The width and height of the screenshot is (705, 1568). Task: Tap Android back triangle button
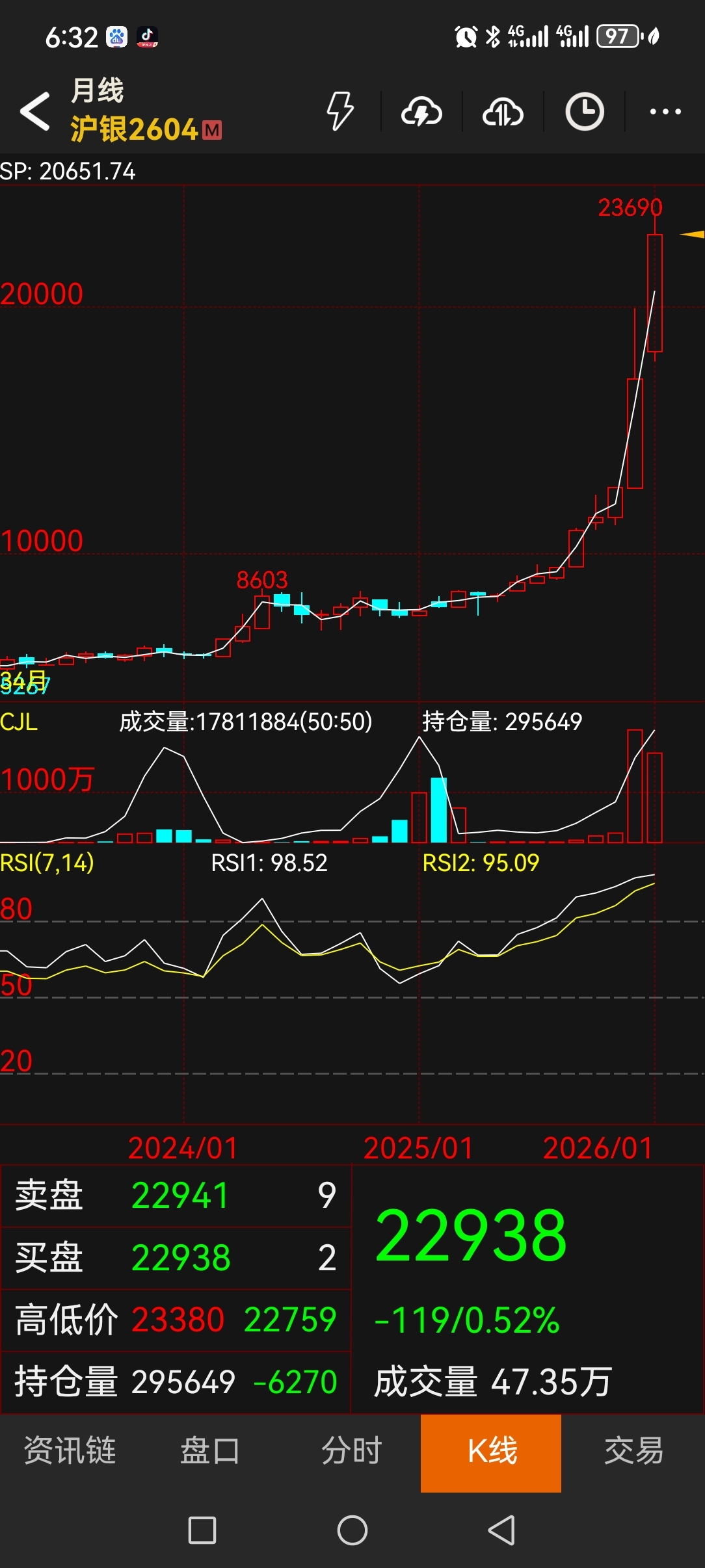click(501, 1530)
